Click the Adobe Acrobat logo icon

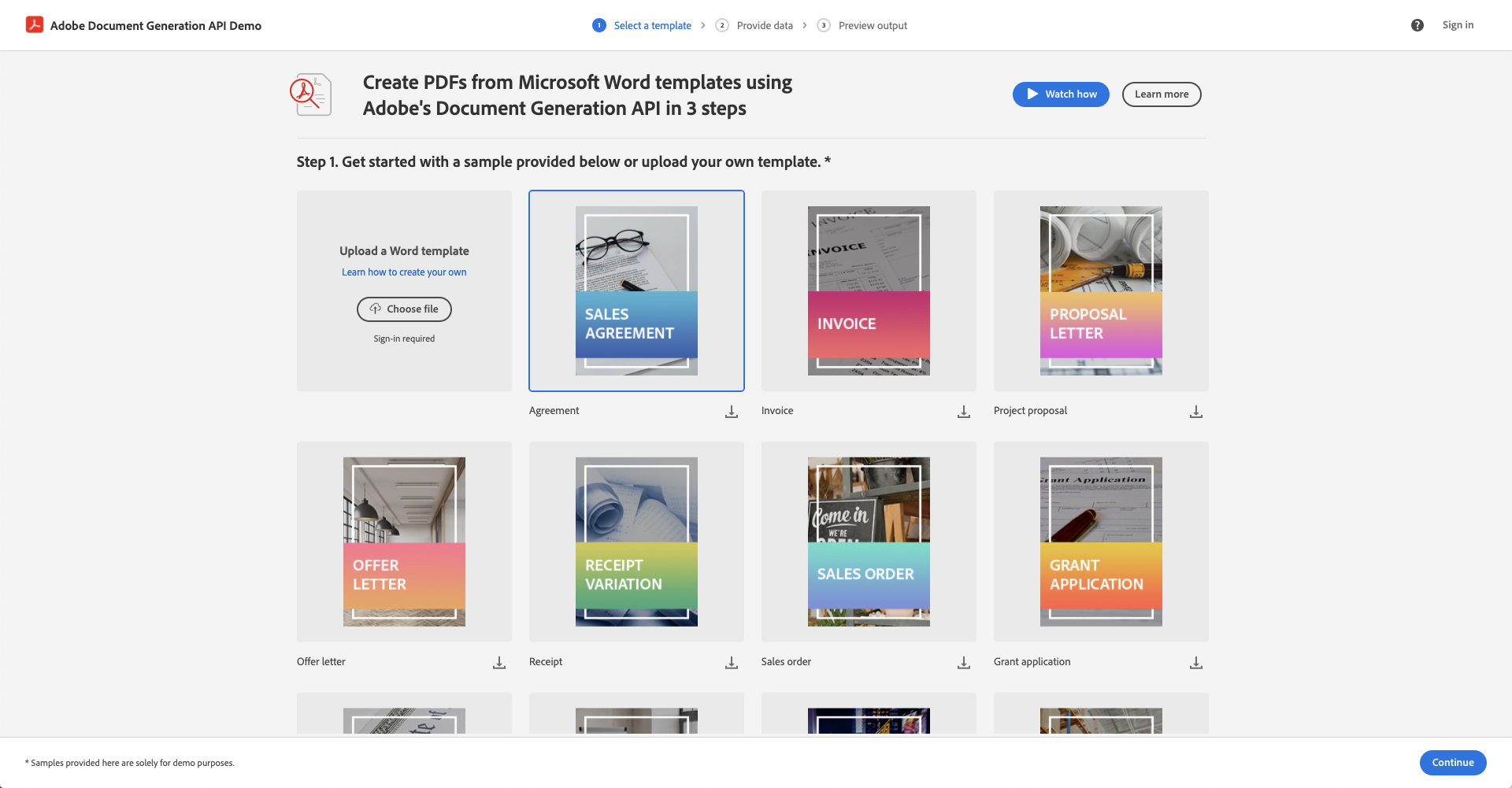tap(35, 24)
